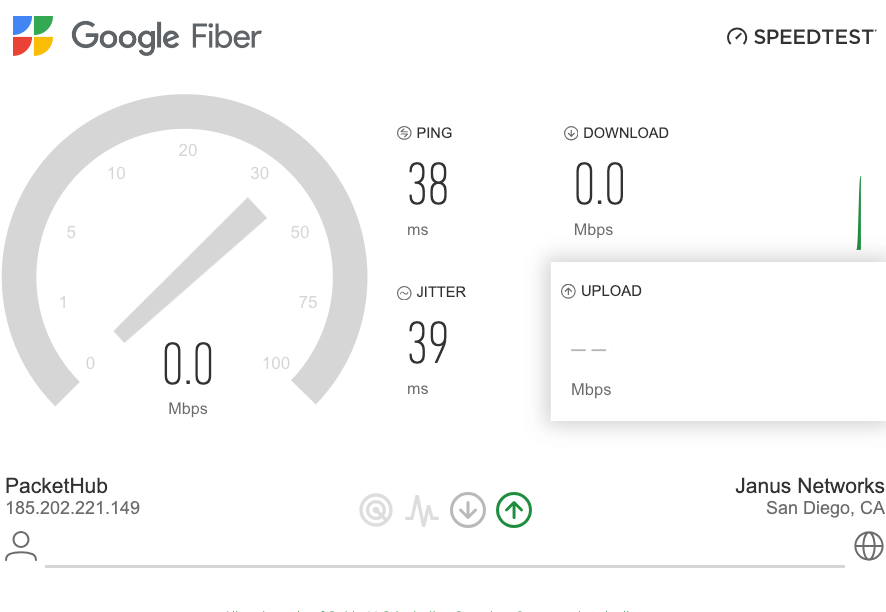Click the 185.202.221.149 IP address
The image size is (886, 612).
(73, 508)
